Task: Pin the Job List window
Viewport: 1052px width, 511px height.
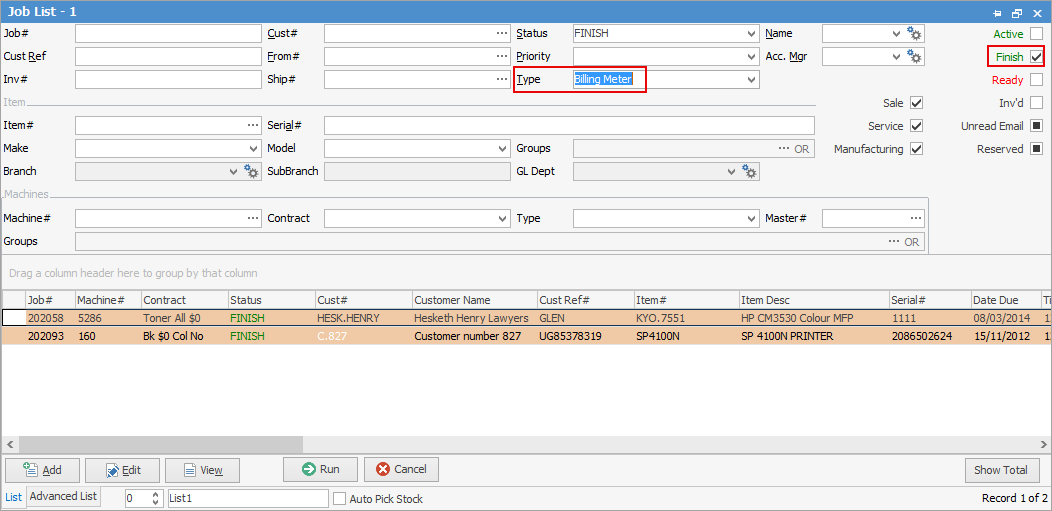Action: pyautogui.click(x=998, y=12)
